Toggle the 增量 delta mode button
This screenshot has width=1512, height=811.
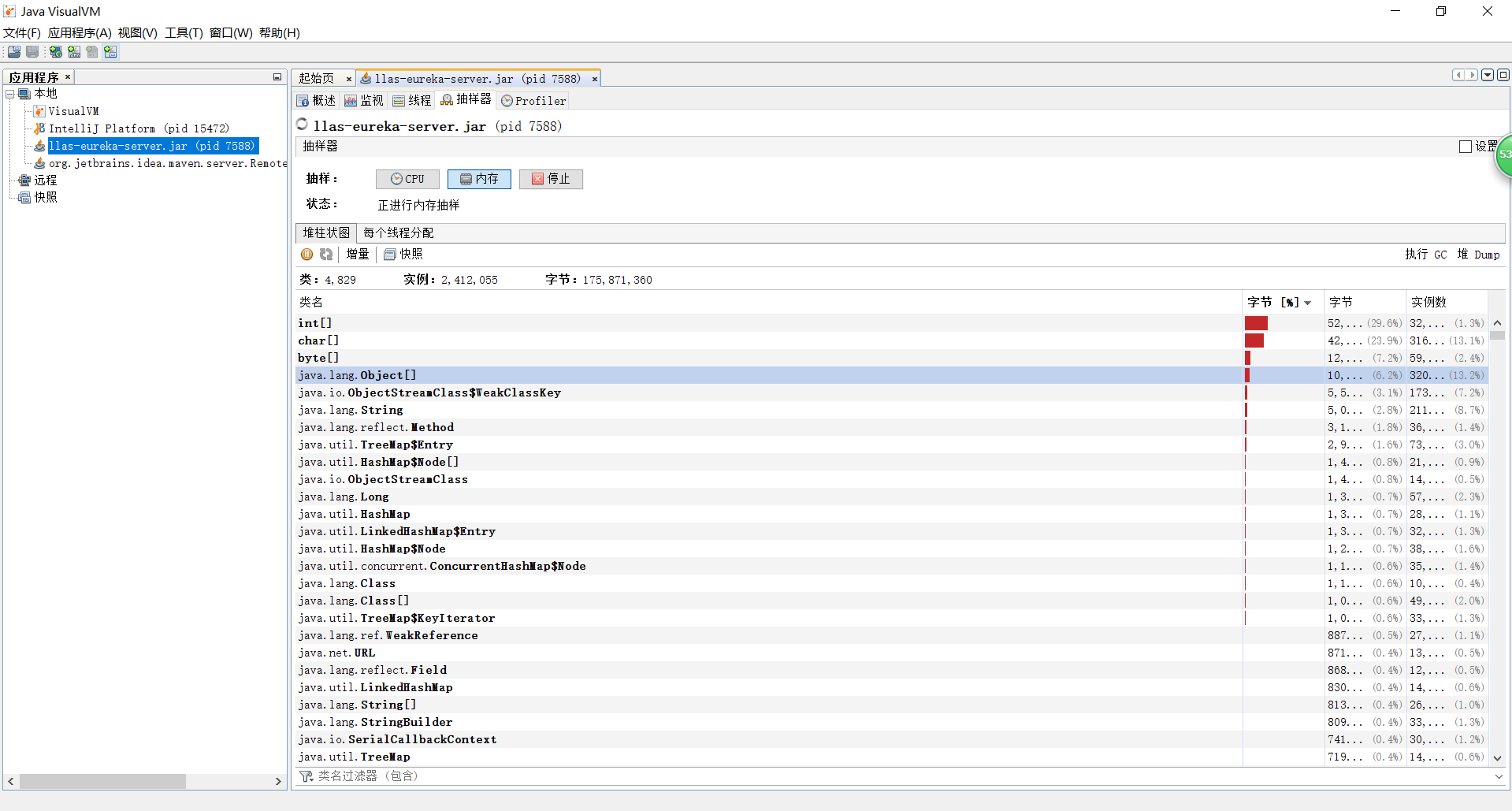click(358, 255)
